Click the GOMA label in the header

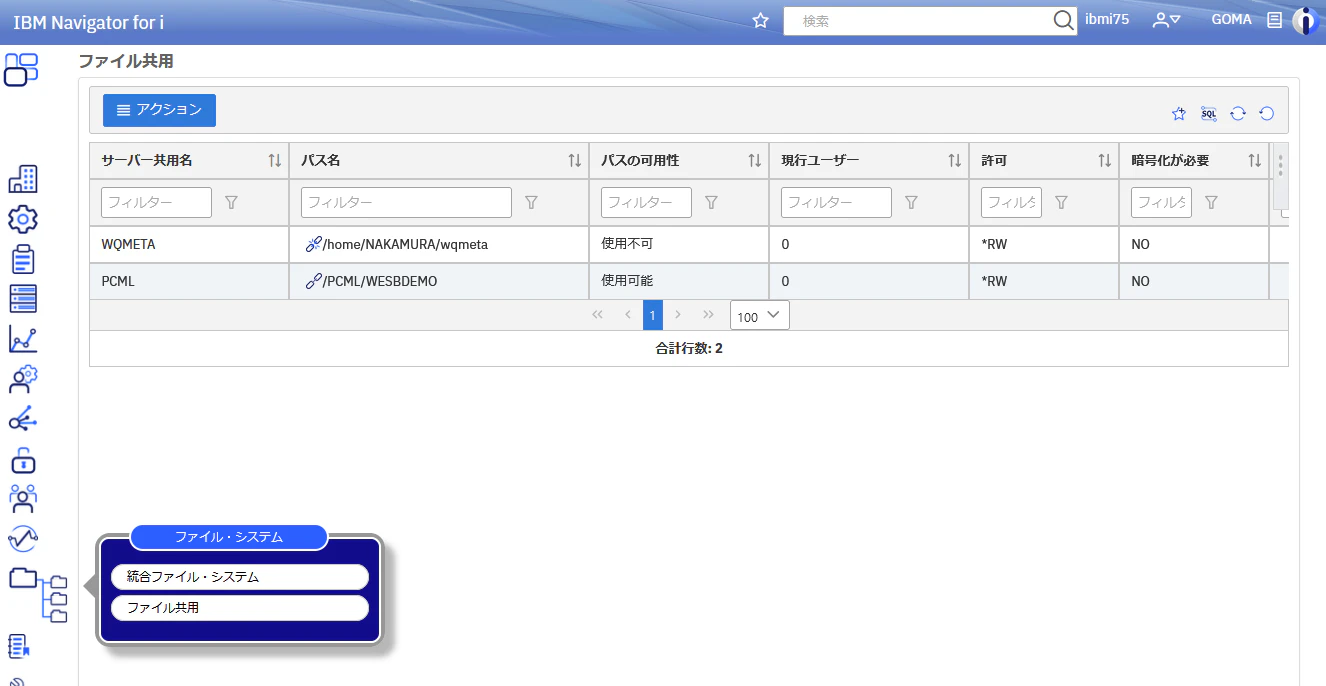[1231, 19]
